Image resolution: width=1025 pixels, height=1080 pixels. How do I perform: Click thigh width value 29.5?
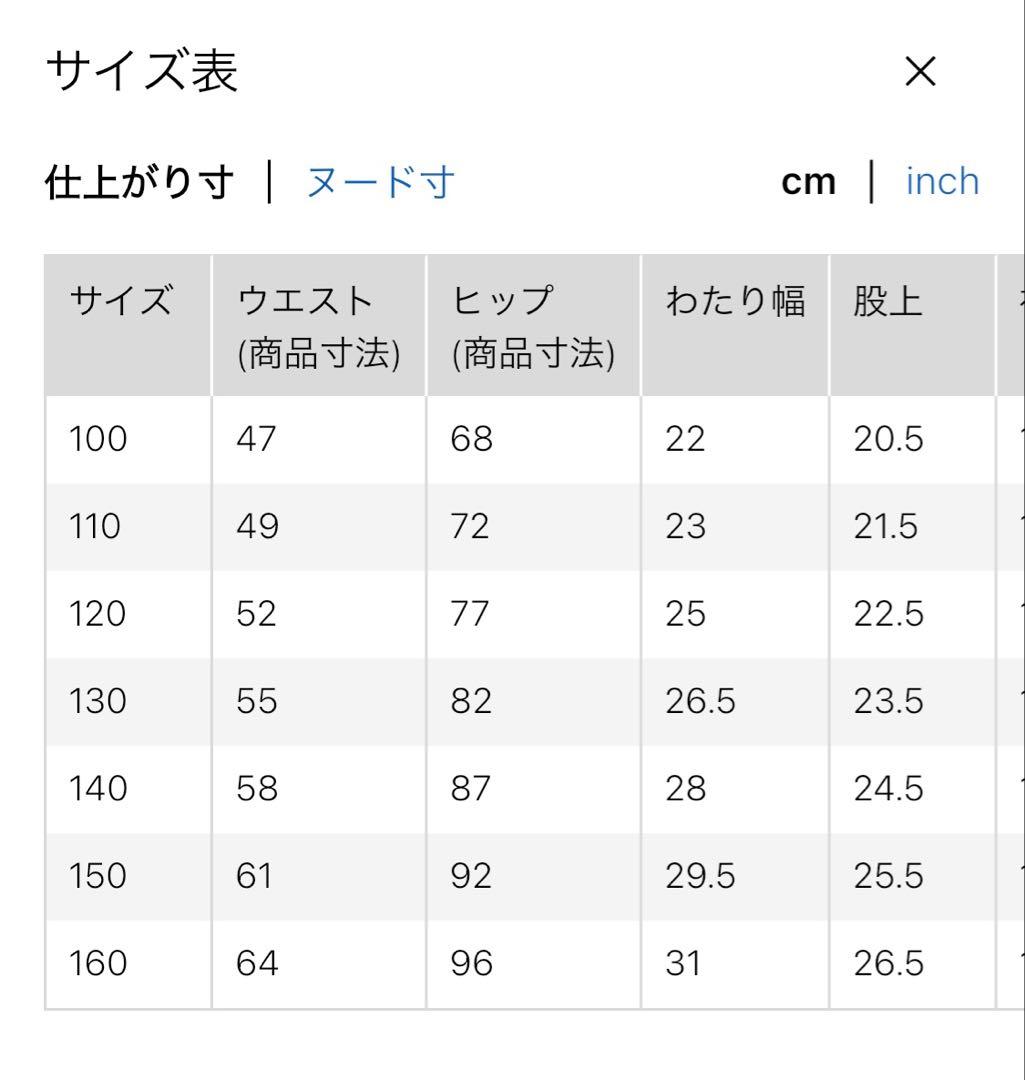point(701,875)
